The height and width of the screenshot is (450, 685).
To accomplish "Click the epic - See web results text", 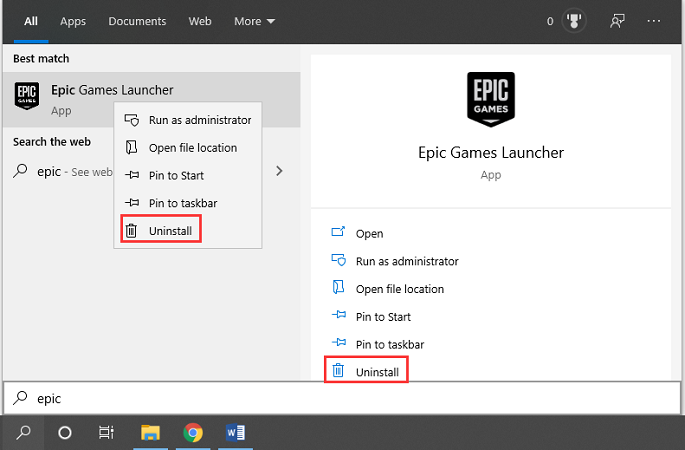I will pyautogui.click(x=75, y=172).
